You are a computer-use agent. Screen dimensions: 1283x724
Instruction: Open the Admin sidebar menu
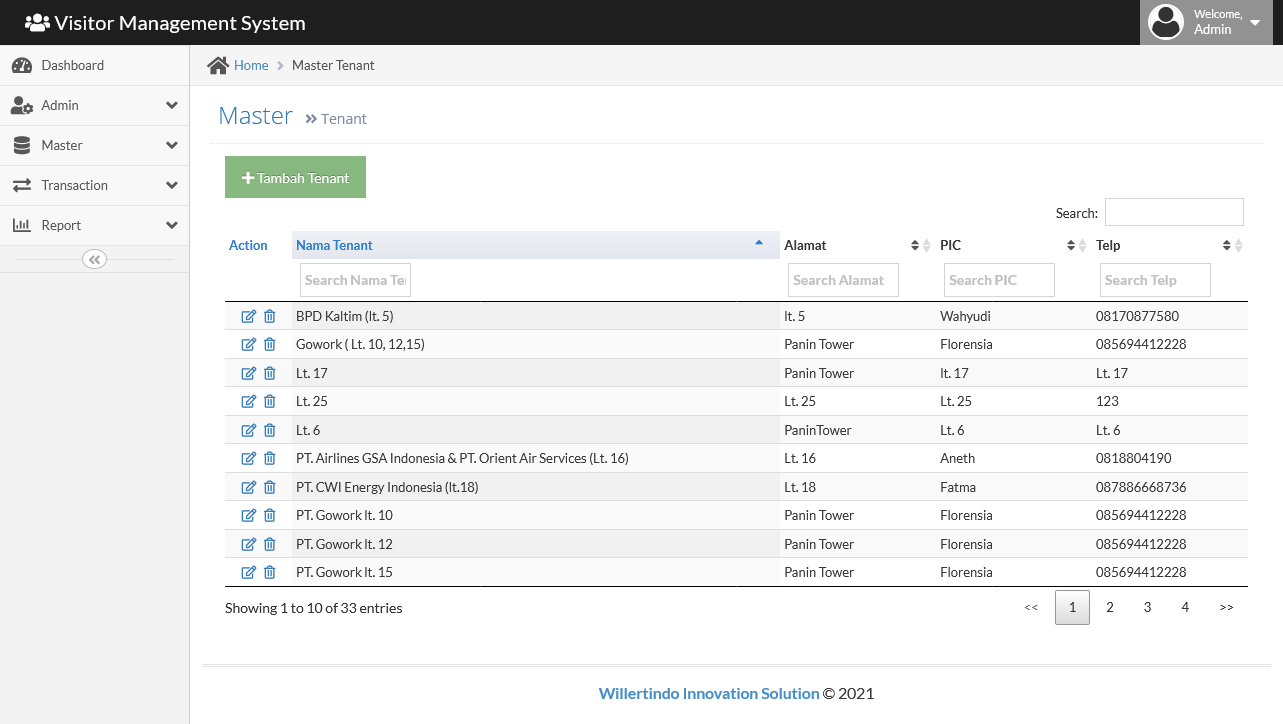click(x=94, y=105)
